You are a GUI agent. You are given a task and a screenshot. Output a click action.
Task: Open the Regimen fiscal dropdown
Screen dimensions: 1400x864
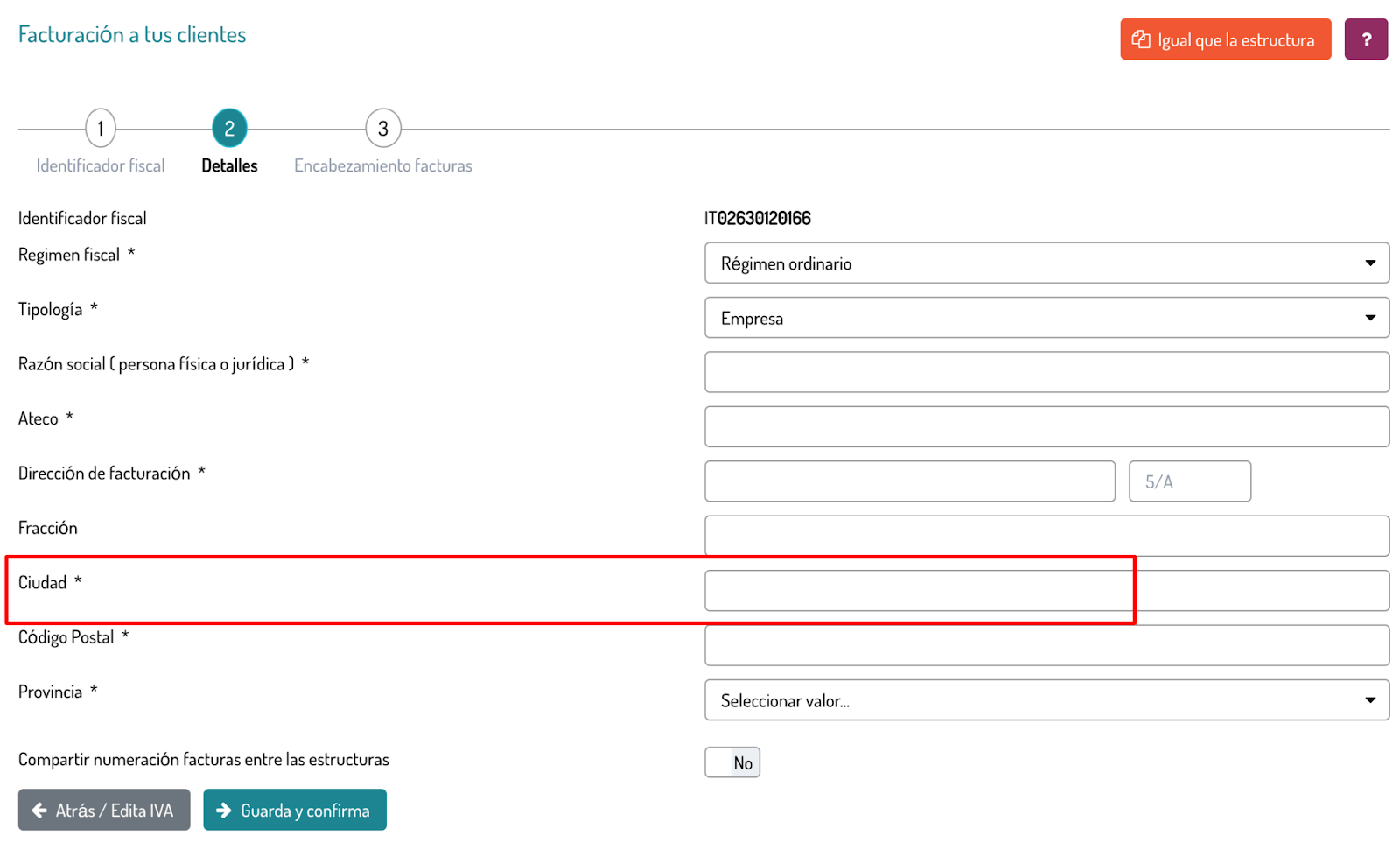(x=1046, y=263)
